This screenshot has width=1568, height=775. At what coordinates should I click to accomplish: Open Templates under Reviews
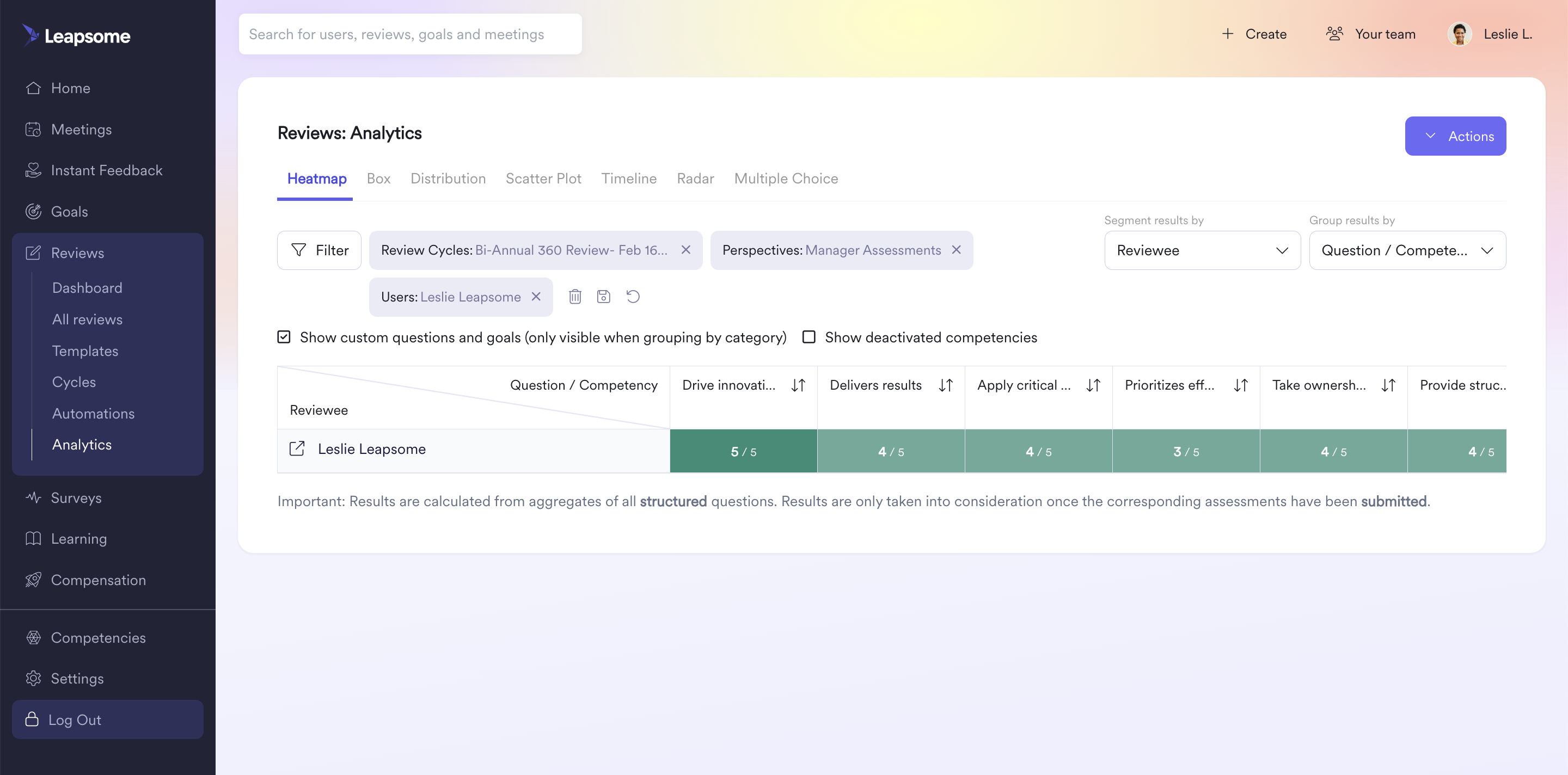pyautogui.click(x=85, y=351)
